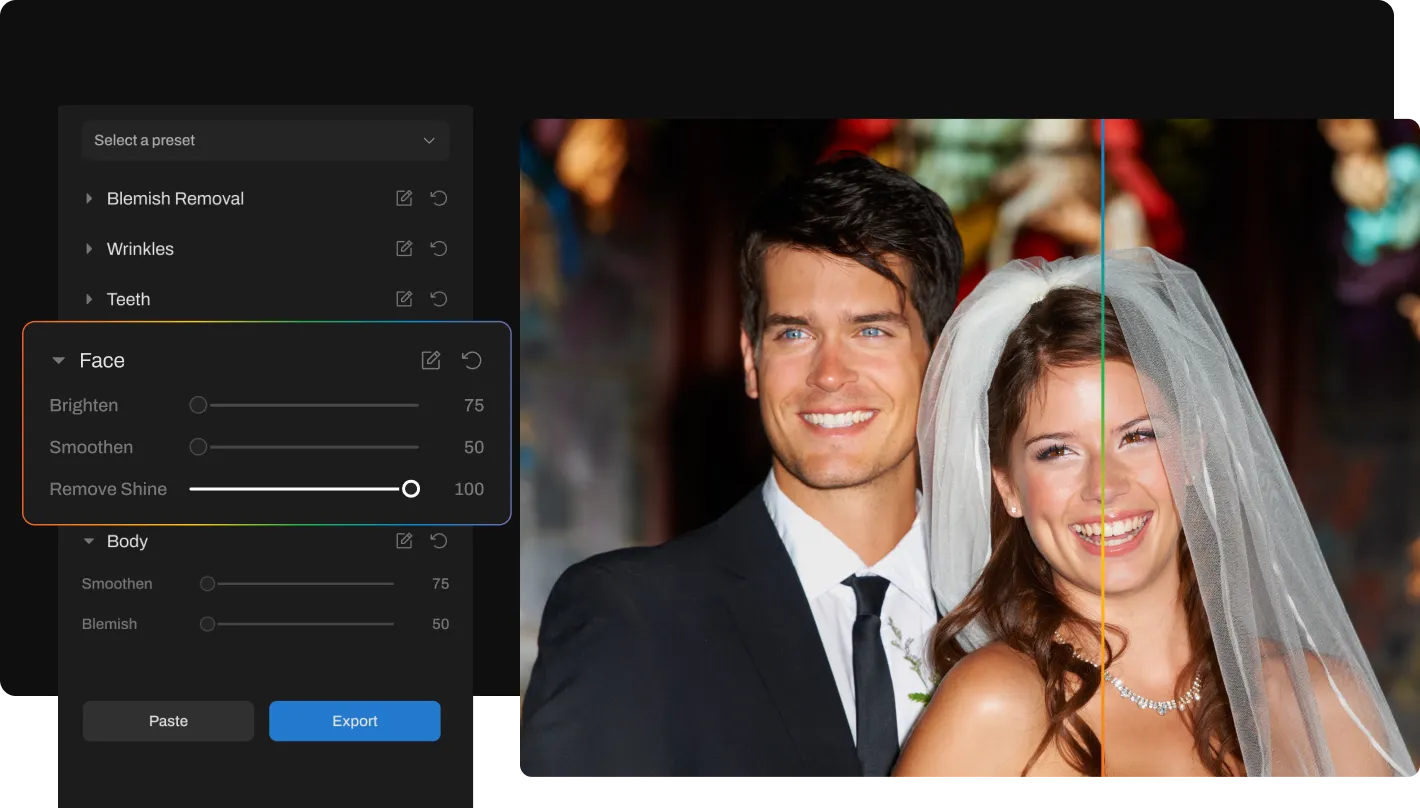Click the before/after divider line on photo
Viewport: 1420px width, 808px height.
[x=1102, y=450]
